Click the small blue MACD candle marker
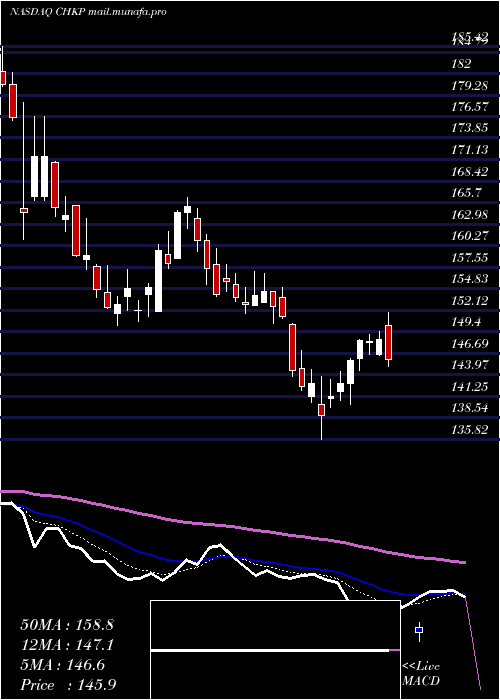The width and height of the screenshot is (500, 700). [419, 630]
